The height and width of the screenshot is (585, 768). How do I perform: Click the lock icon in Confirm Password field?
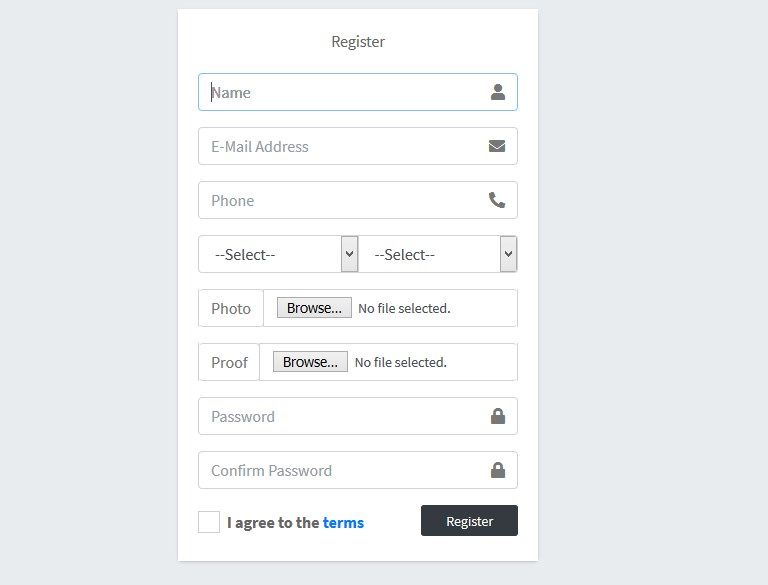tap(498, 470)
